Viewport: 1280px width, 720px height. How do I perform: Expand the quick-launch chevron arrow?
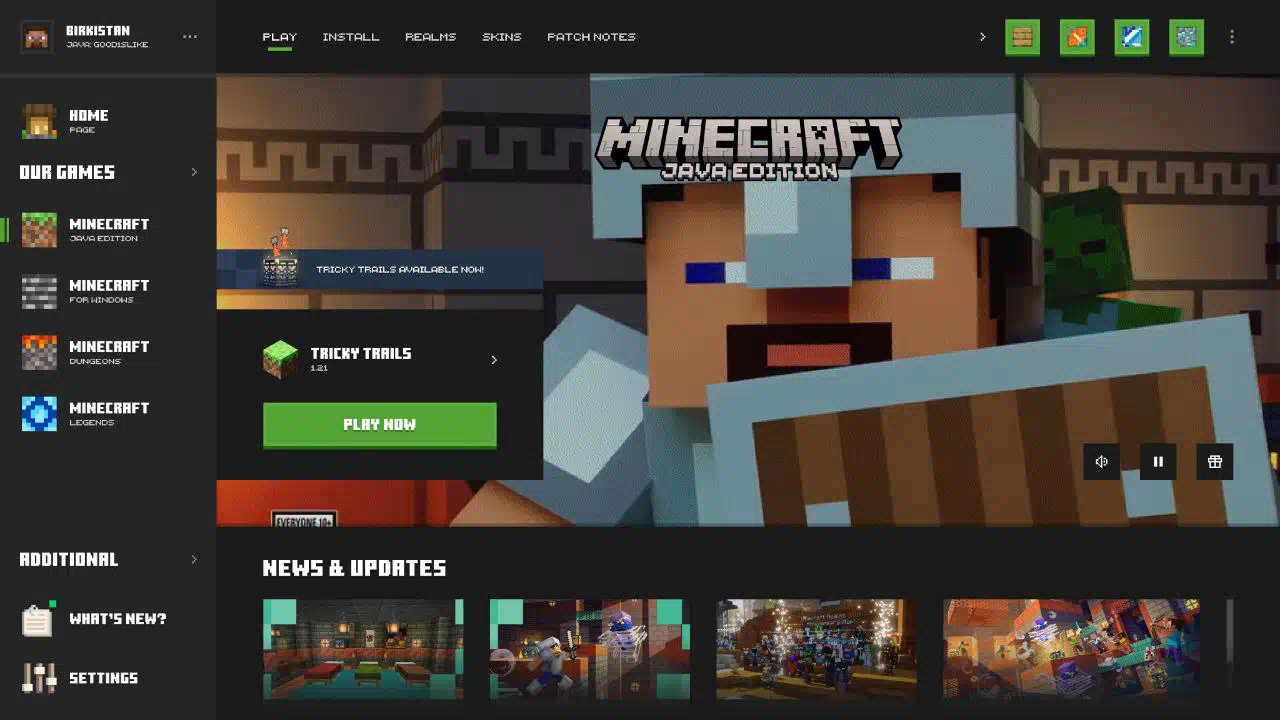pyautogui.click(x=982, y=37)
